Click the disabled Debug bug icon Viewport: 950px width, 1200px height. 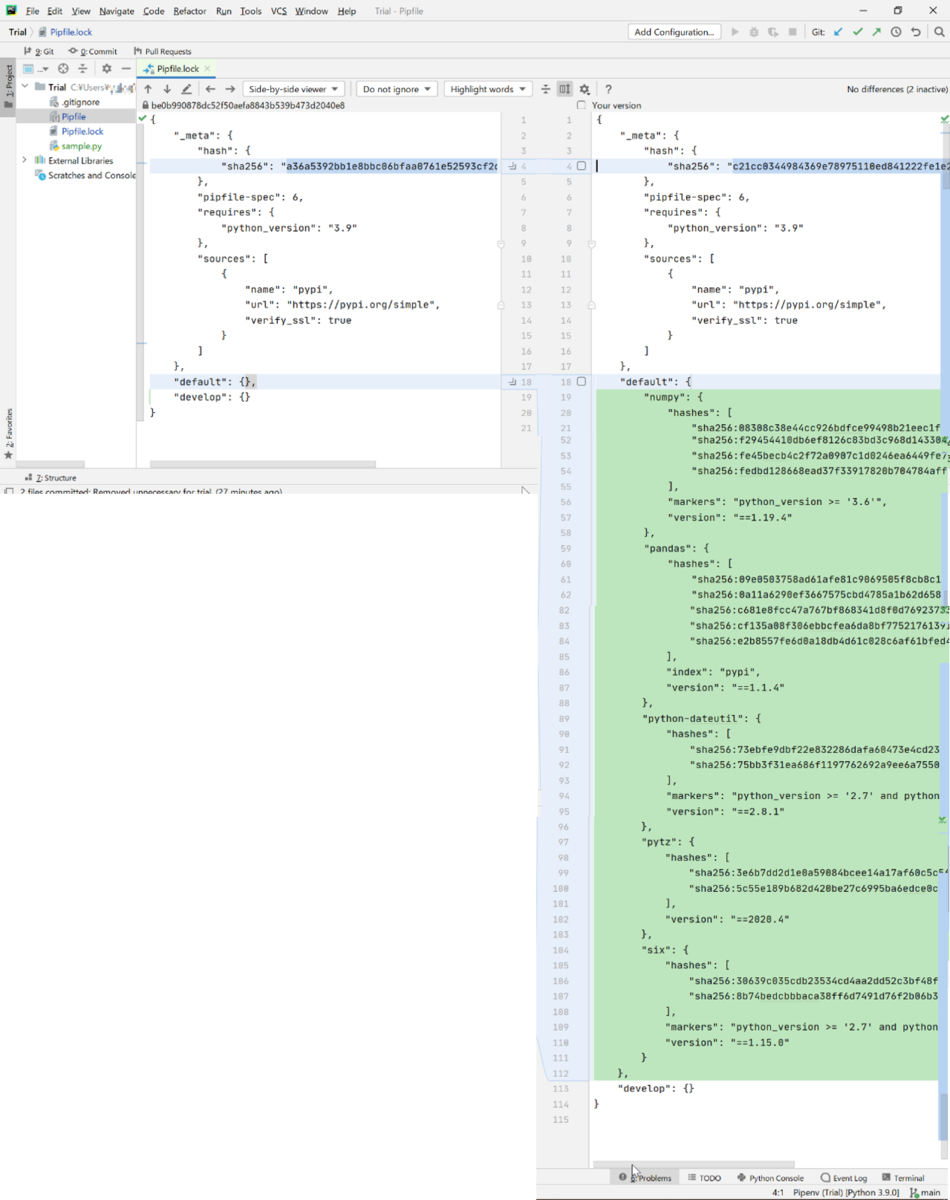tap(754, 32)
